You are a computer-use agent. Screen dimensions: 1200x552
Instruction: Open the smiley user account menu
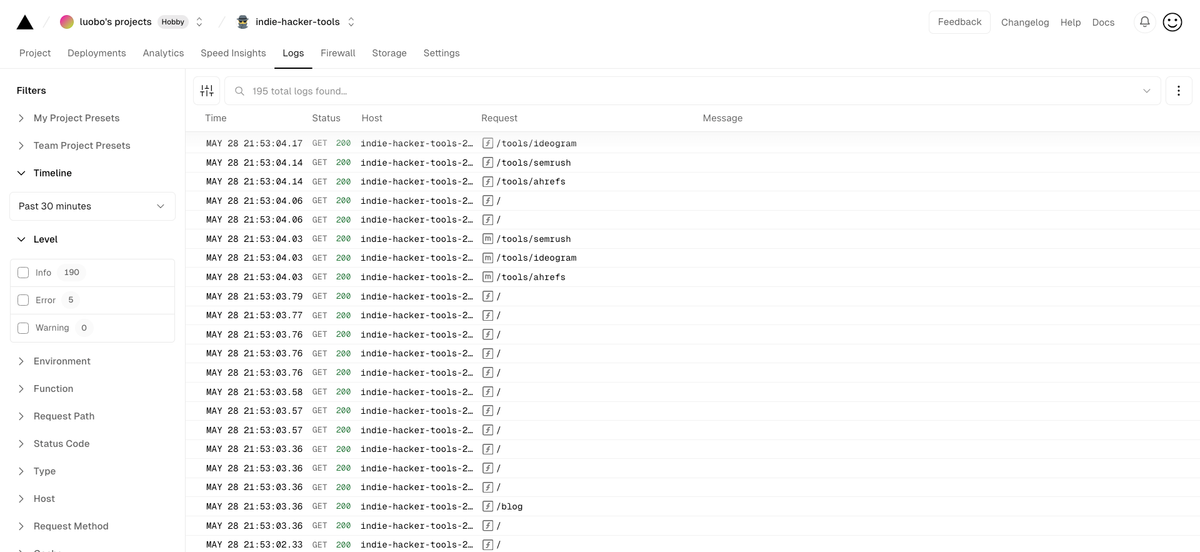[1173, 22]
